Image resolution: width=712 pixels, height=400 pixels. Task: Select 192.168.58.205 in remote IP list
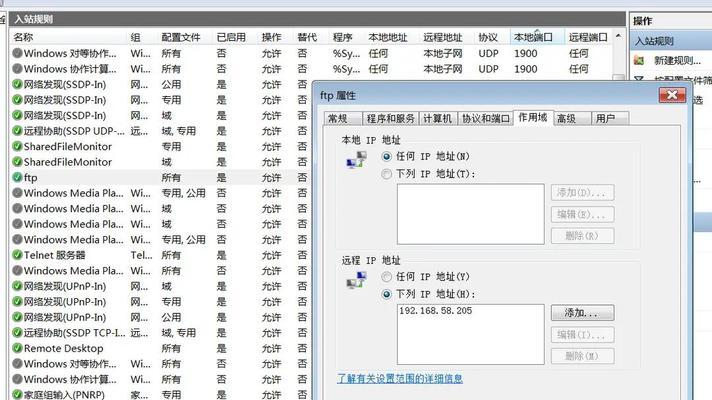click(x=435, y=311)
